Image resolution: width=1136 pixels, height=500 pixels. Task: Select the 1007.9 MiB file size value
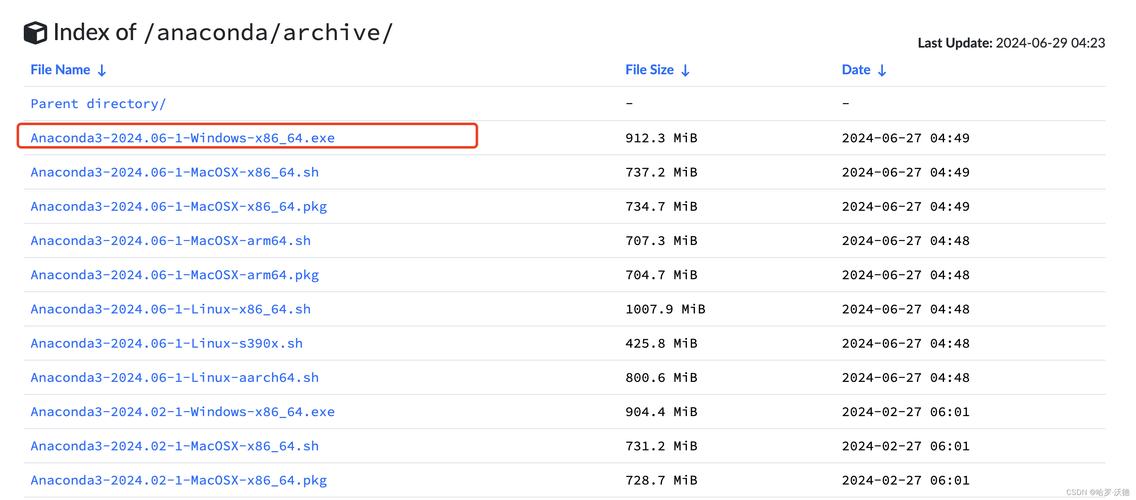[665, 309]
